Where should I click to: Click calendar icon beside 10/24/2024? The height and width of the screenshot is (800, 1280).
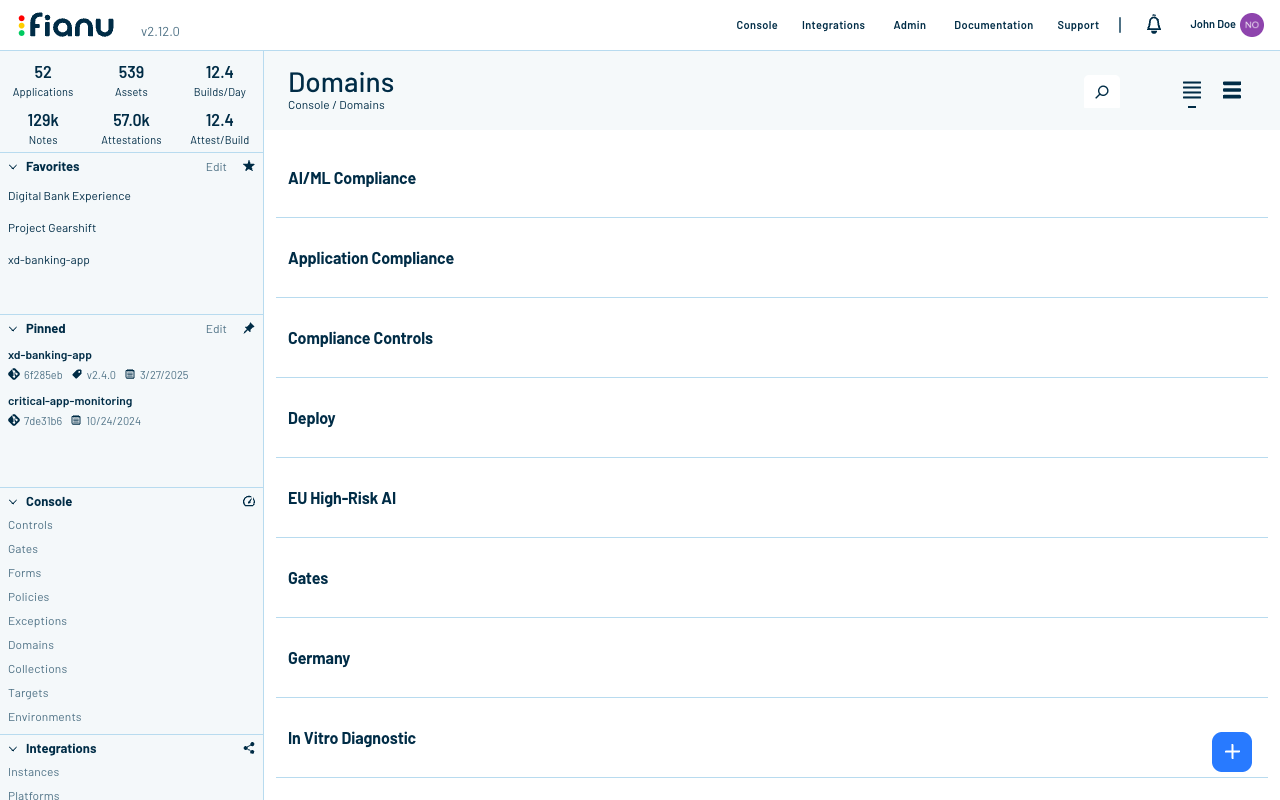tap(76, 421)
